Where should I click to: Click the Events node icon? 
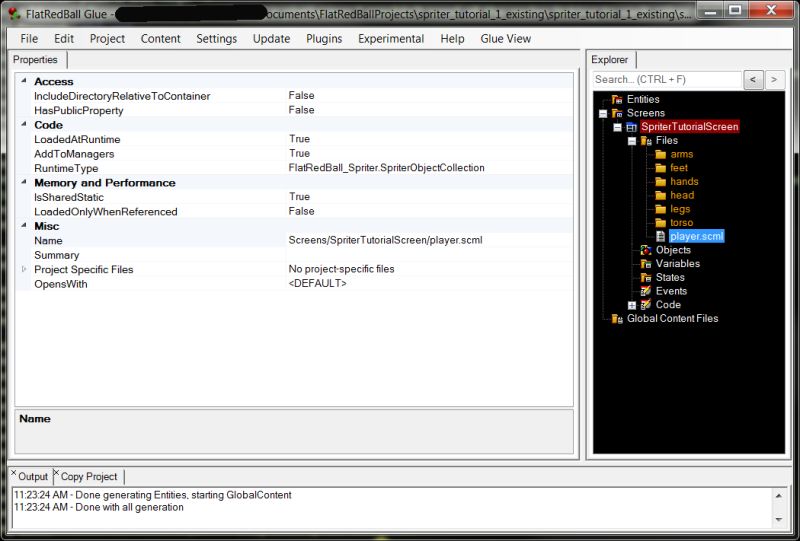[646, 291]
